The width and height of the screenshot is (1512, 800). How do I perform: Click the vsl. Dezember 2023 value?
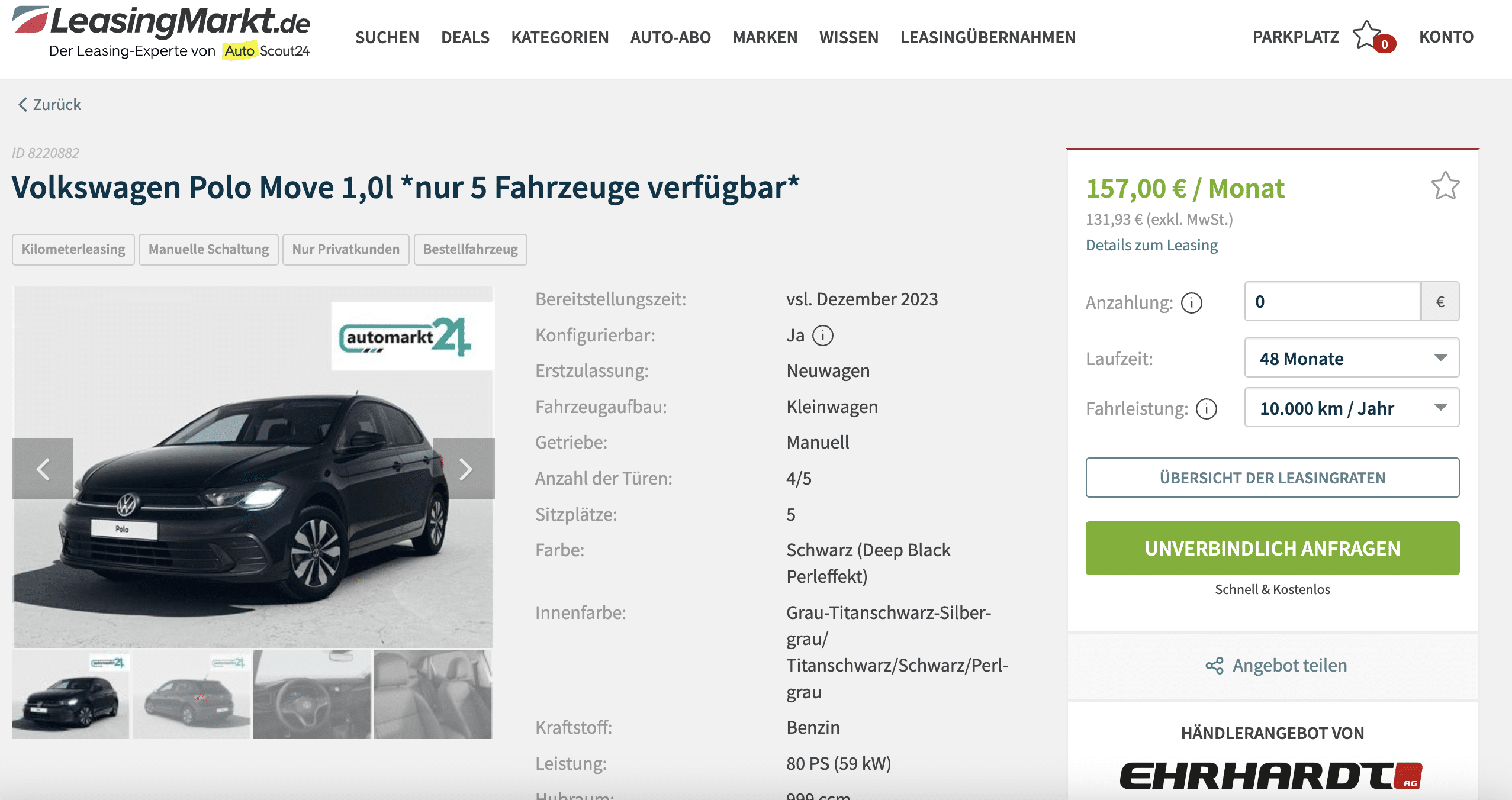tap(862, 299)
